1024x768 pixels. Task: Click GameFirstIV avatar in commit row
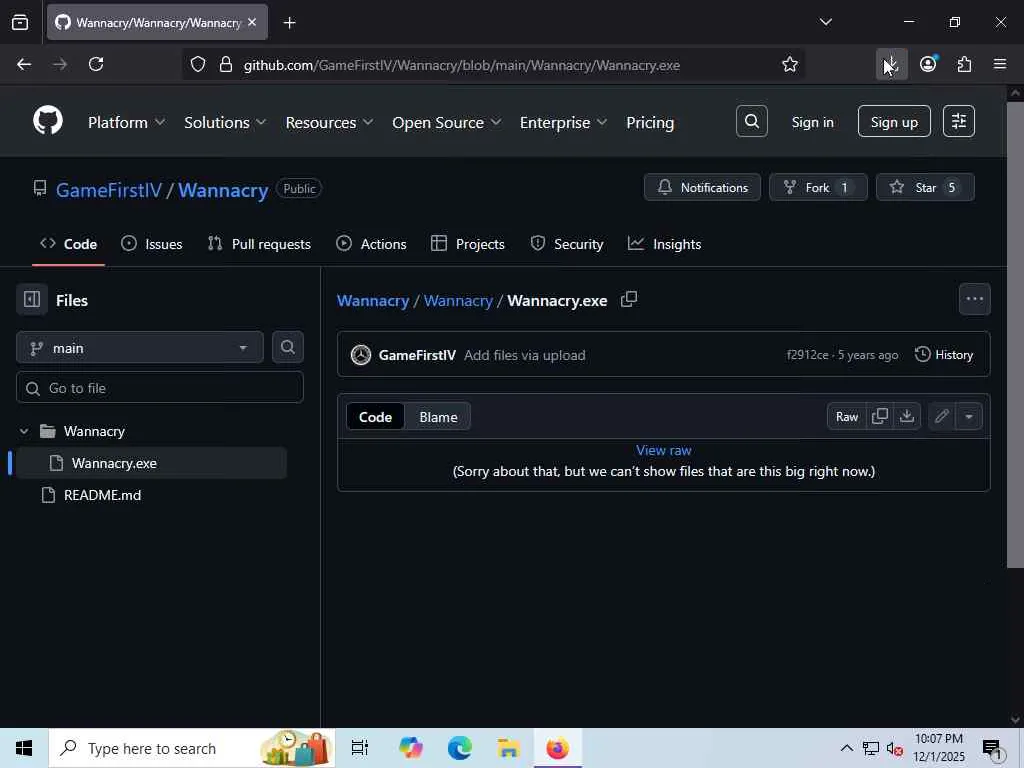click(361, 355)
